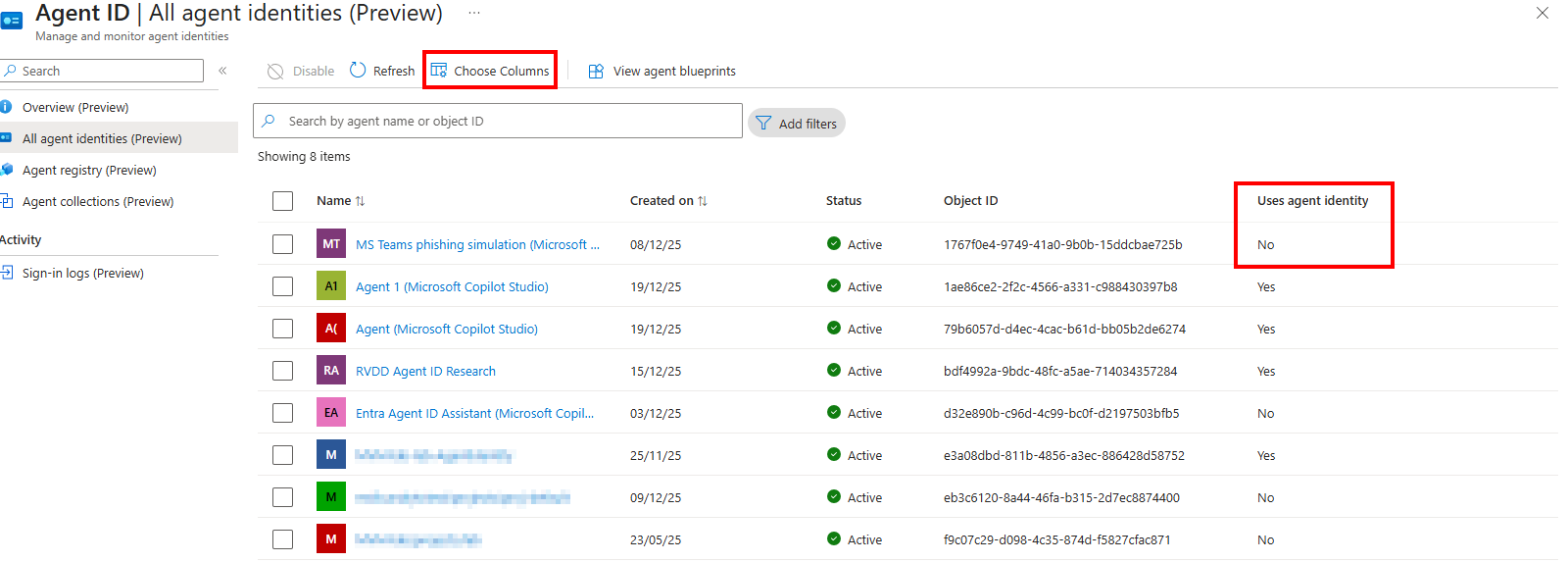Open Agent (Microsoft Copilot Studio) link

pyautogui.click(x=446, y=330)
